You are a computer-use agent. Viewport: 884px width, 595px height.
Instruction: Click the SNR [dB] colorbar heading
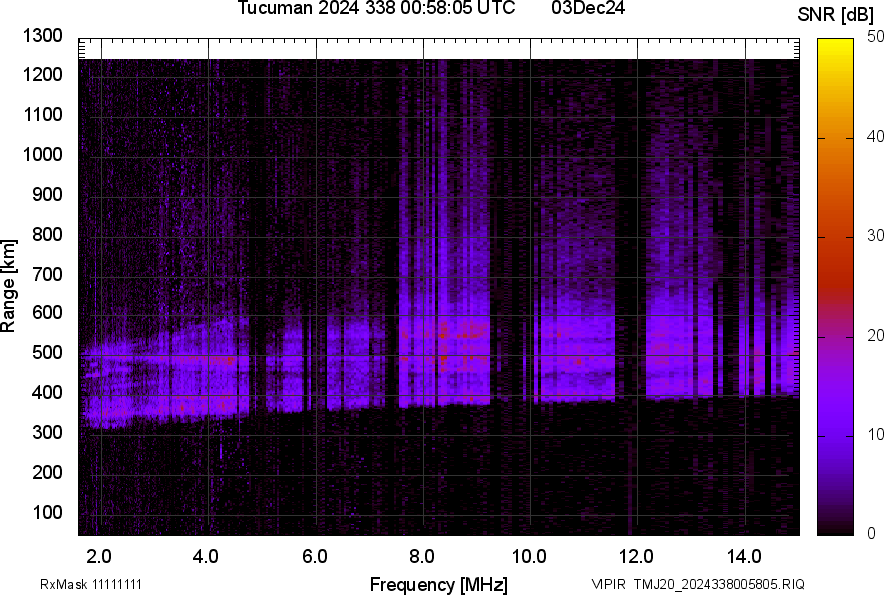pyautogui.click(x=836, y=14)
